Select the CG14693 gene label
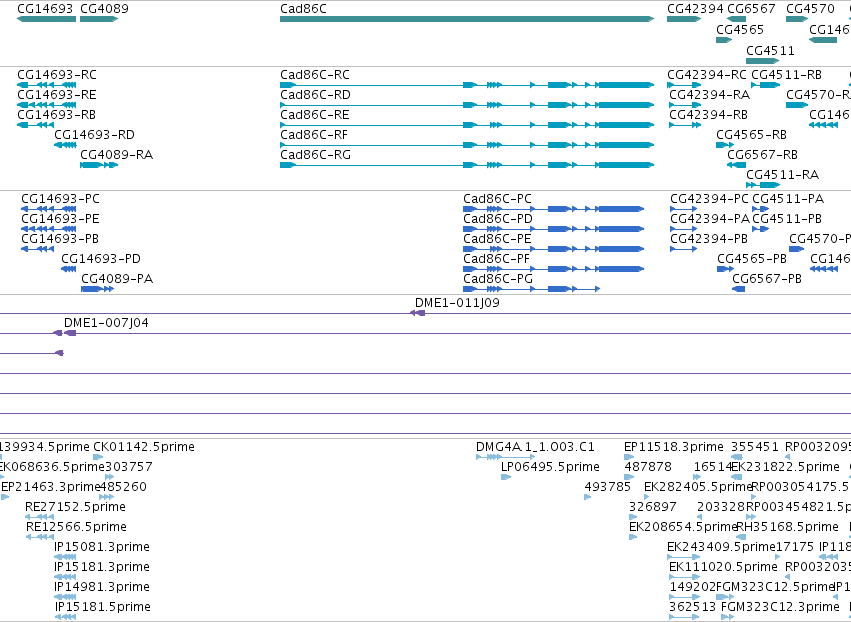 point(45,9)
